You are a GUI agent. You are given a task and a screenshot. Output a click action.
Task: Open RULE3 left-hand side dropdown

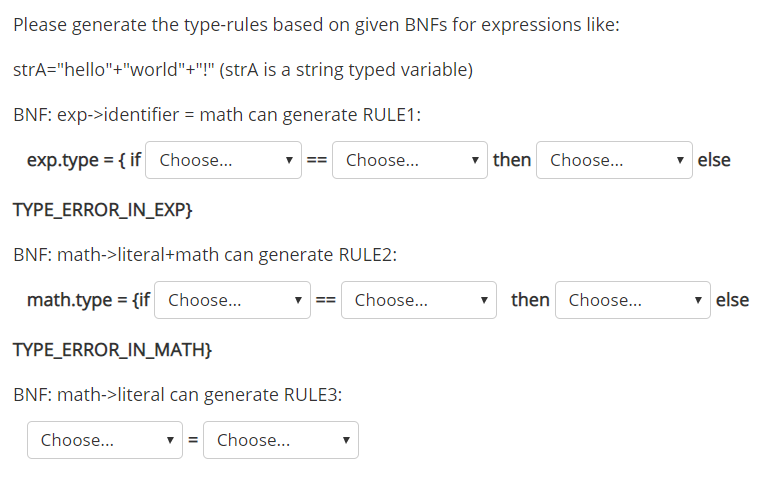pyautogui.click(x=104, y=440)
